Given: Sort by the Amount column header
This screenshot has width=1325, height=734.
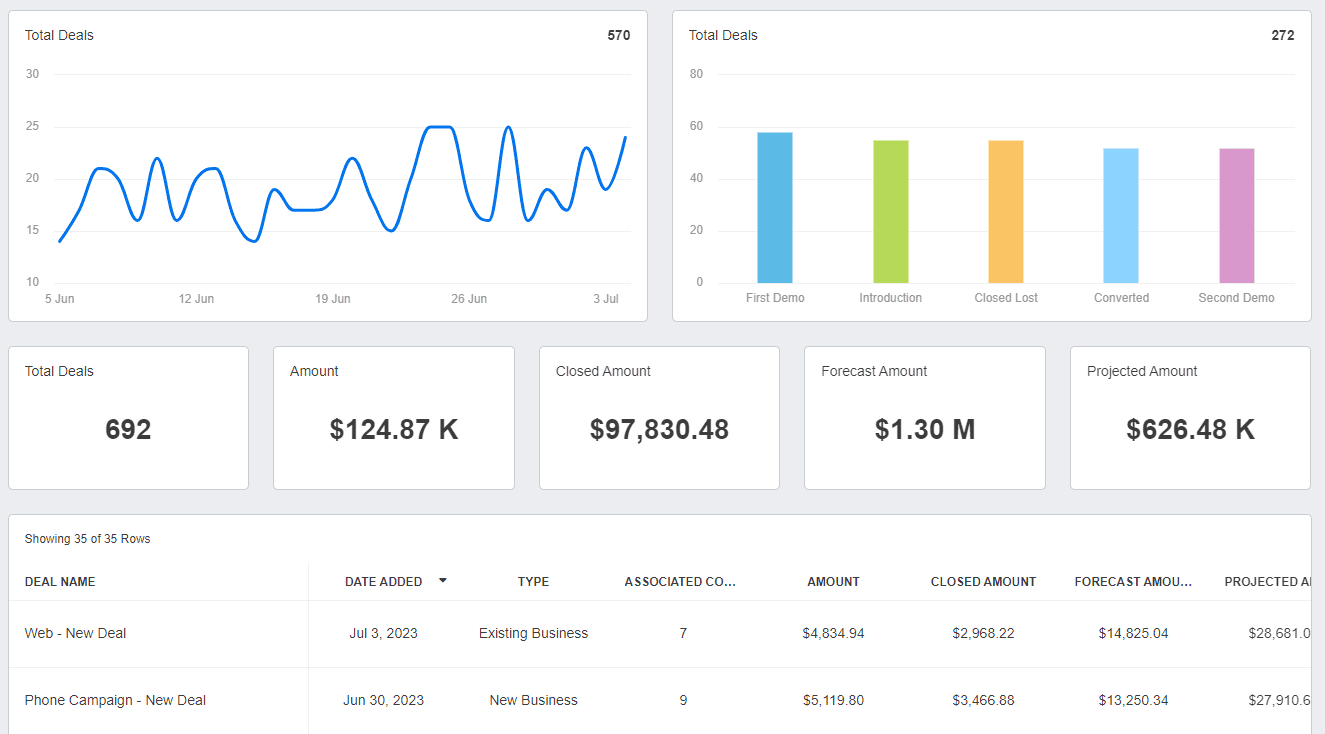Looking at the screenshot, I should pyautogui.click(x=833, y=582).
